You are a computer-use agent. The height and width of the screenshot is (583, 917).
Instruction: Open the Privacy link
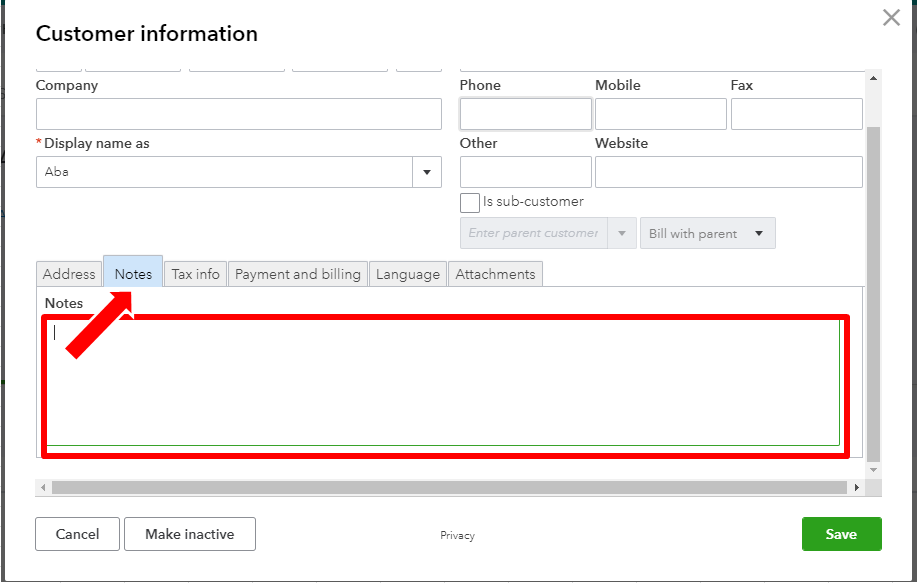coord(457,535)
